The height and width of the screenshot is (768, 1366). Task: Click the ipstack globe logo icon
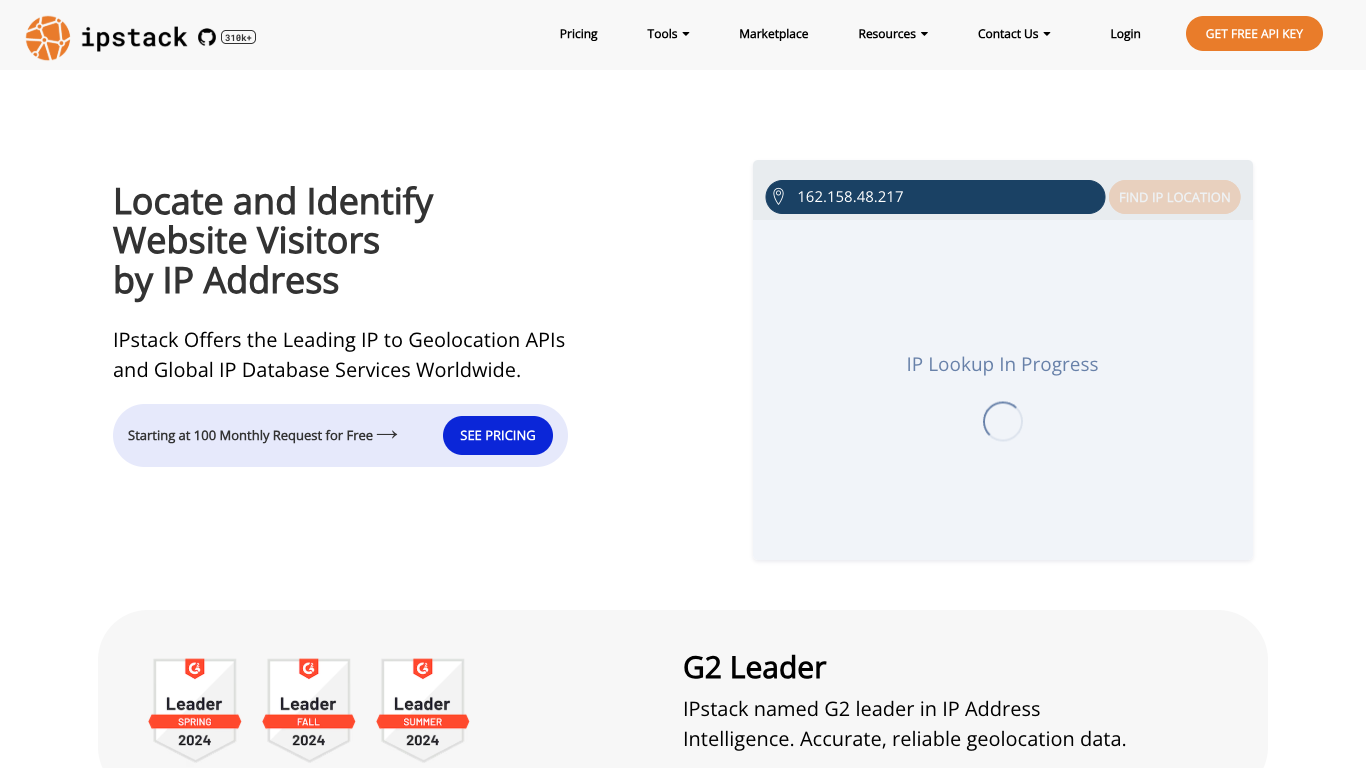[x=48, y=38]
